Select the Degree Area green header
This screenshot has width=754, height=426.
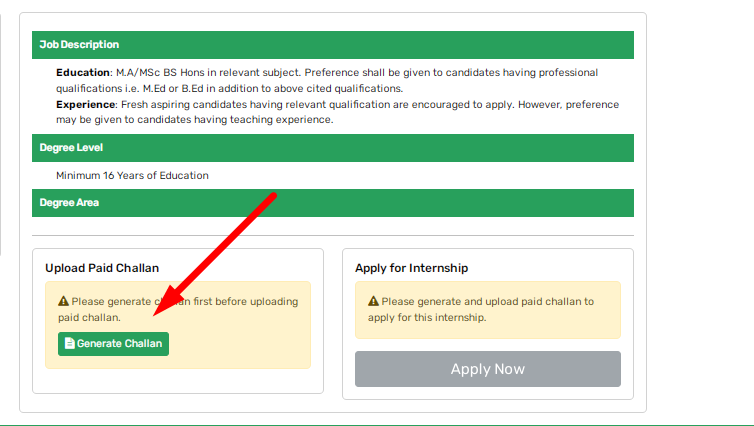[x=332, y=203]
